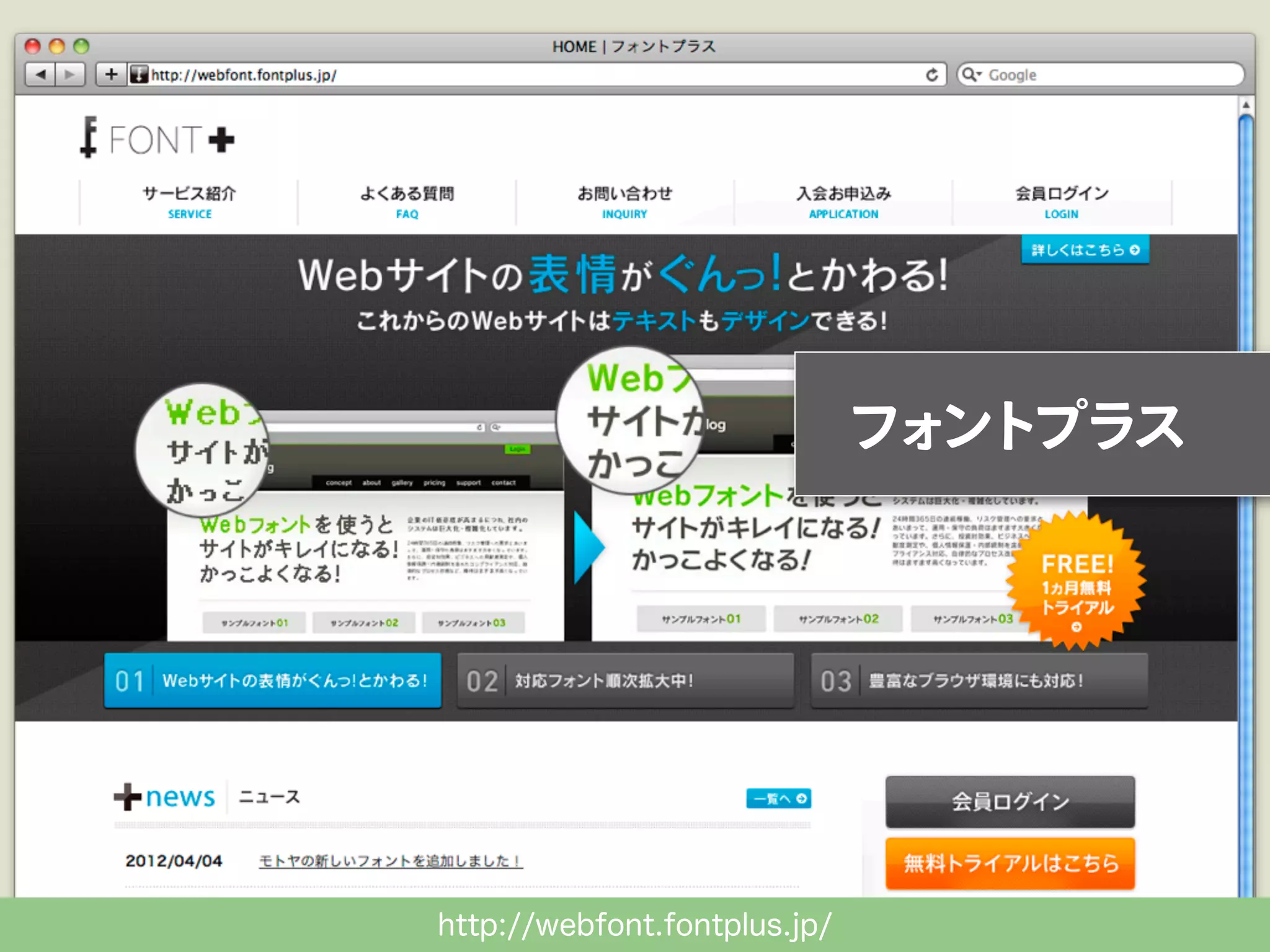This screenshot has width=1270, height=952.
Task: Open the 入会お申込み APPLICATION menu
Action: click(843, 203)
